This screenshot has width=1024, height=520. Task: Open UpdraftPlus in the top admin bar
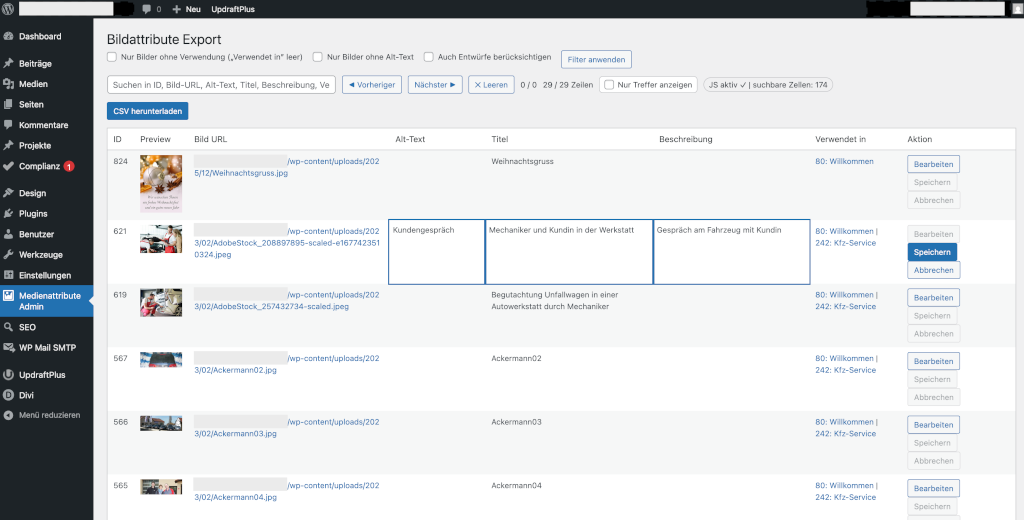tap(232, 9)
